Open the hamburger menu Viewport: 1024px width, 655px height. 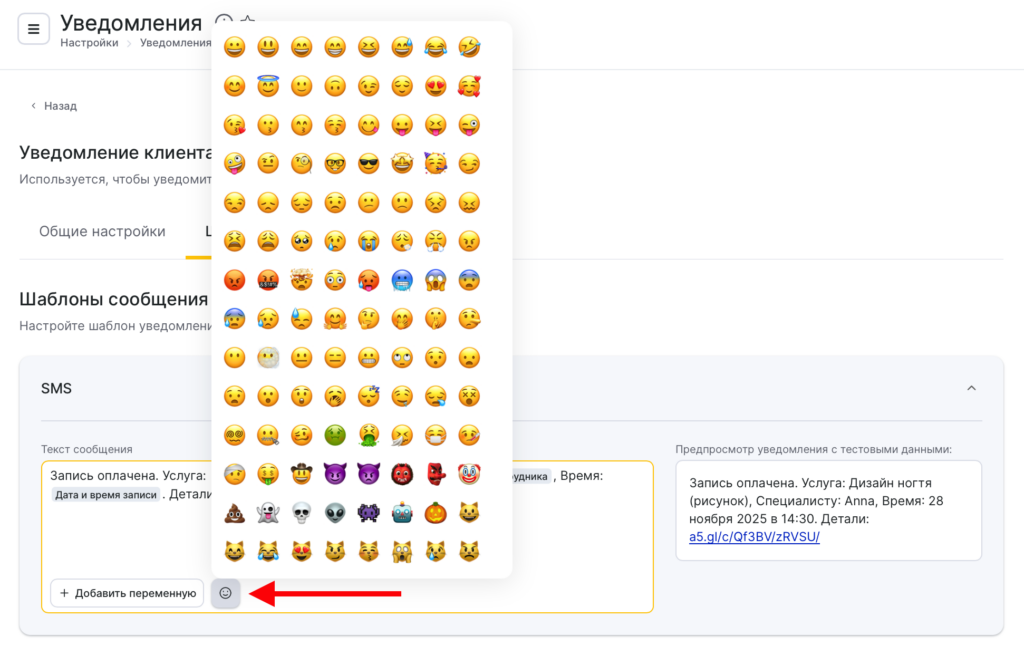pos(33,29)
